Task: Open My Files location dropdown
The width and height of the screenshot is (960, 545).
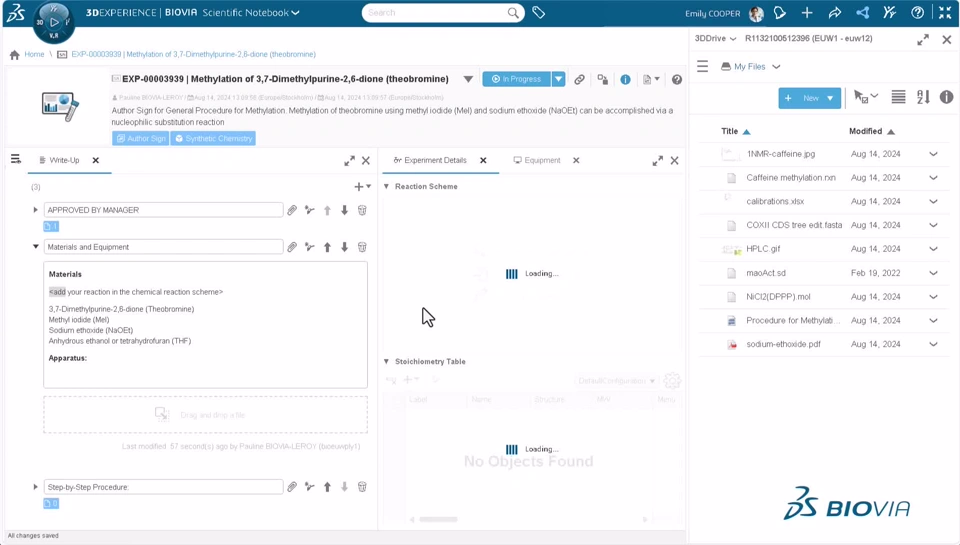Action: click(776, 67)
